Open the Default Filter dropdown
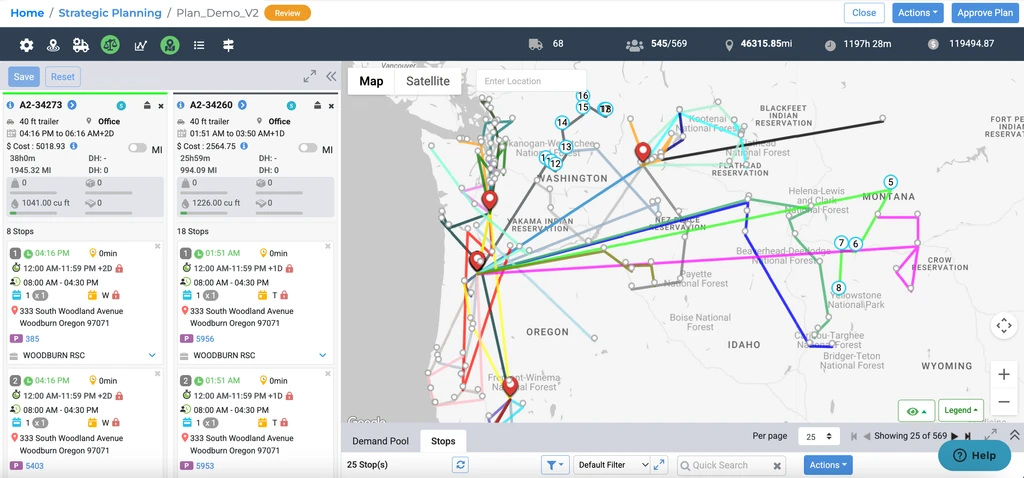The image size is (1024, 478). pos(613,465)
